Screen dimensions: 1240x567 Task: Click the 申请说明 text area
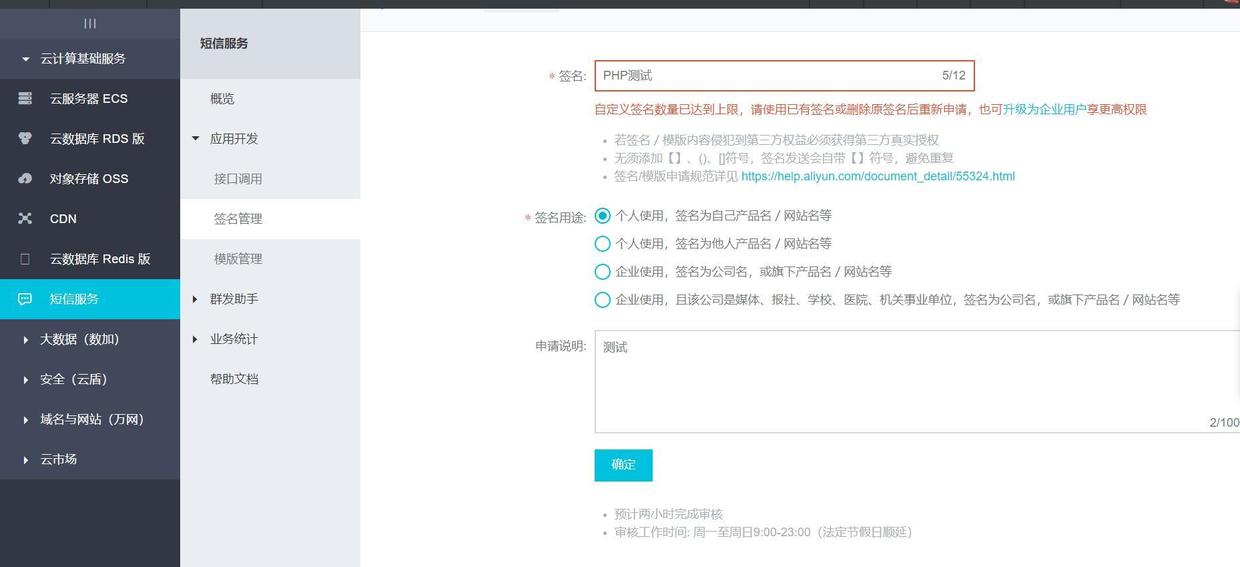918,381
